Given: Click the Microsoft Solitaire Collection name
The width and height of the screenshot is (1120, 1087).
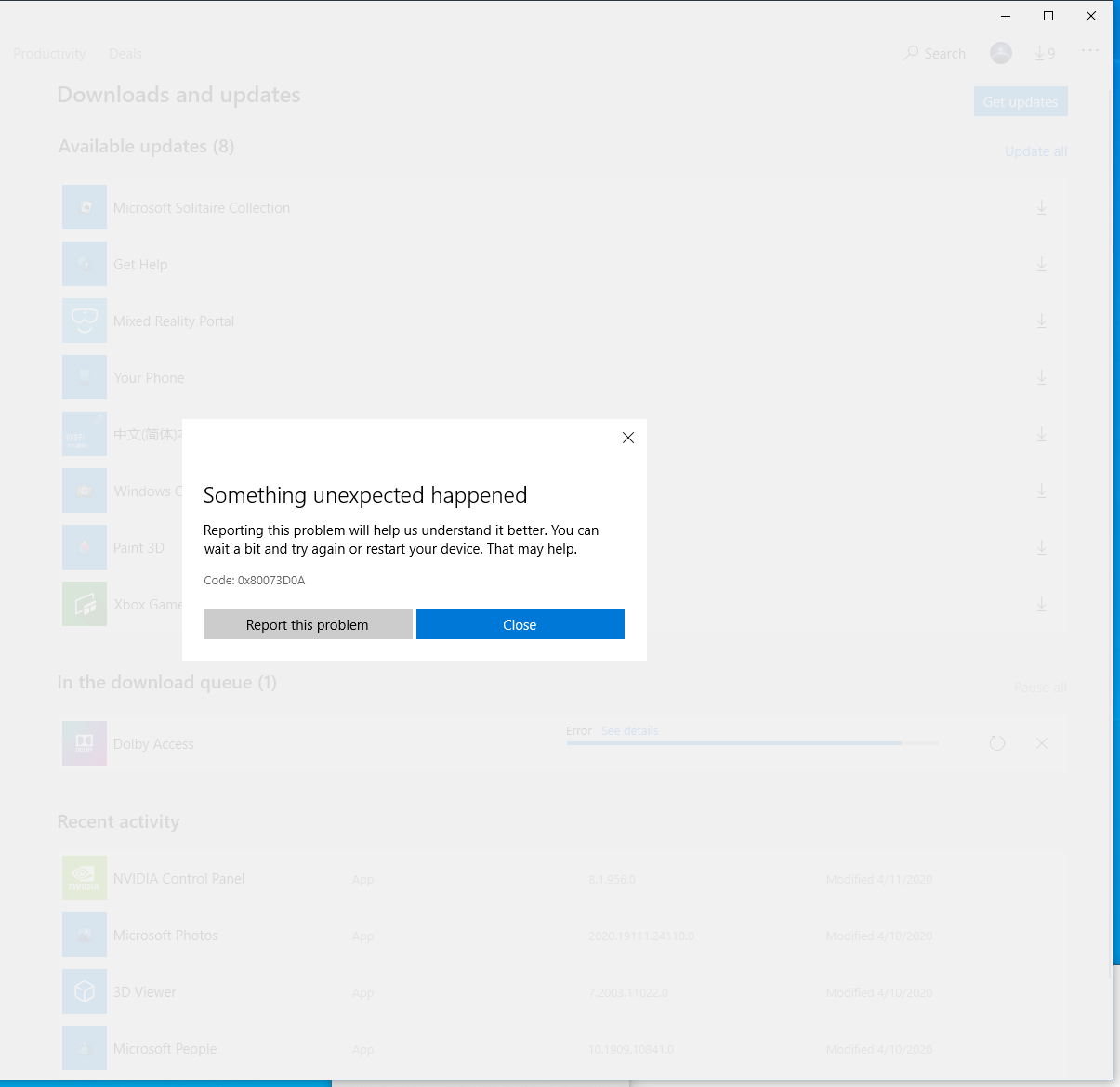Looking at the screenshot, I should [202, 208].
